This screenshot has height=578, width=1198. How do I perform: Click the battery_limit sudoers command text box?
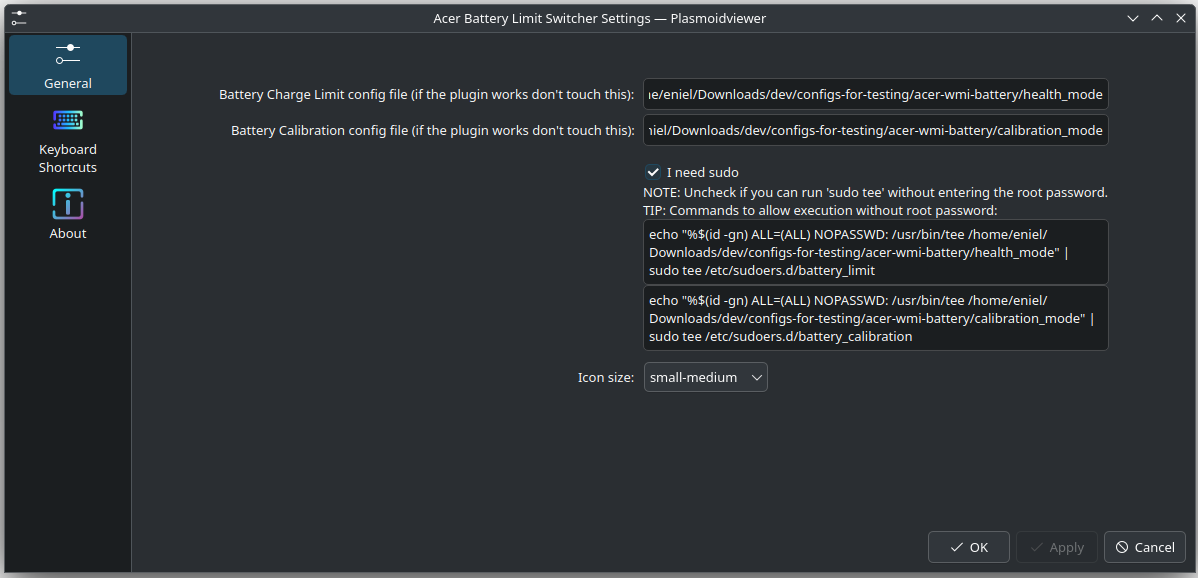[x=876, y=252]
